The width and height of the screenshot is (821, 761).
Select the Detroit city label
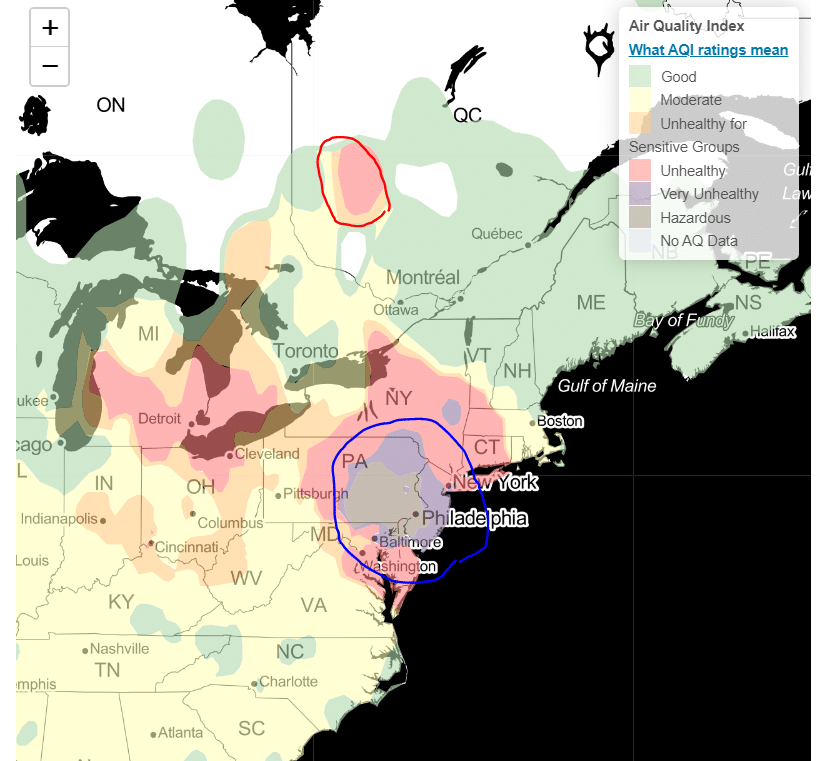click(x=160, y=418)
